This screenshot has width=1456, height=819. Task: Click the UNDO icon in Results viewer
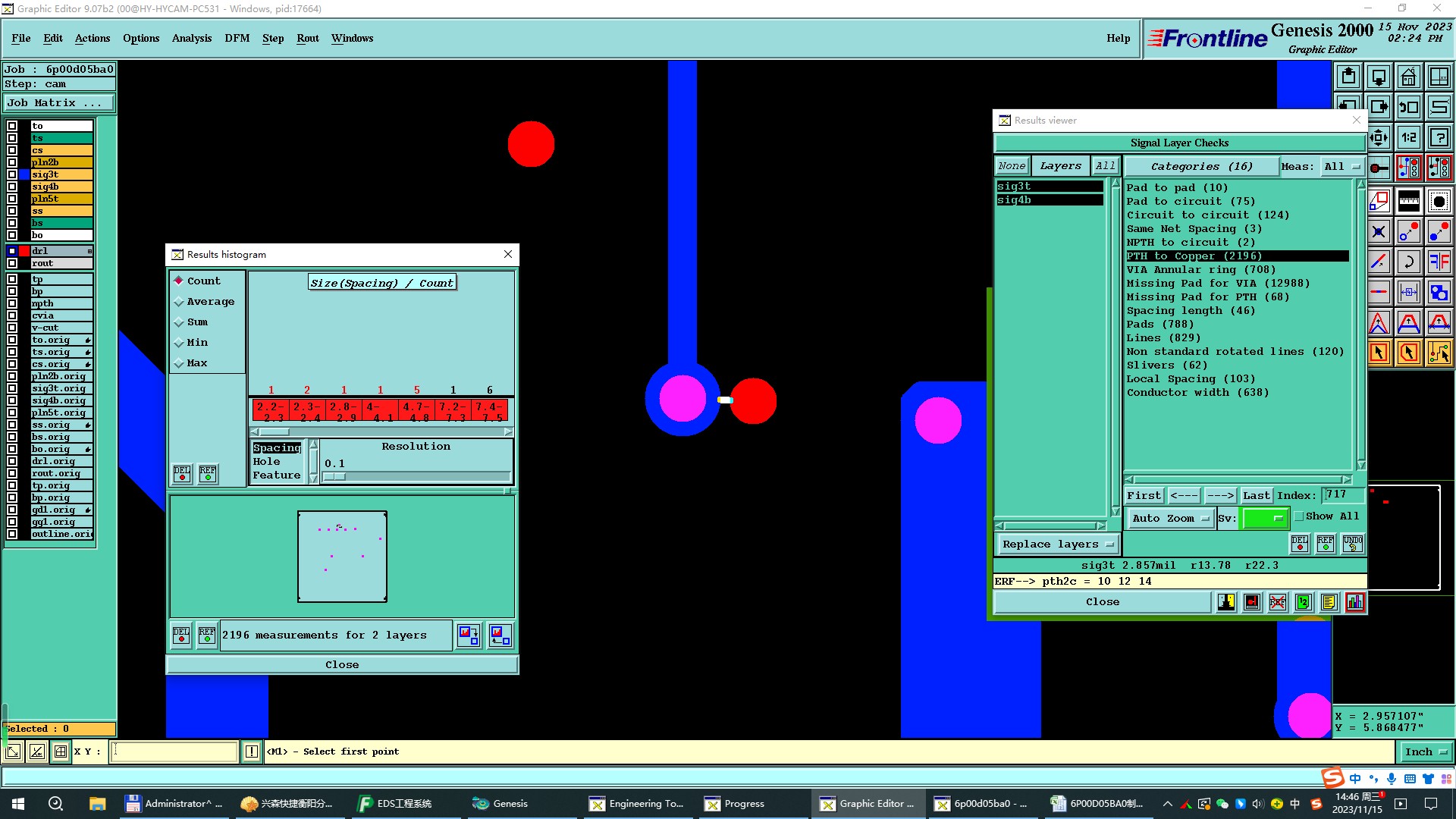point(1352,543)
